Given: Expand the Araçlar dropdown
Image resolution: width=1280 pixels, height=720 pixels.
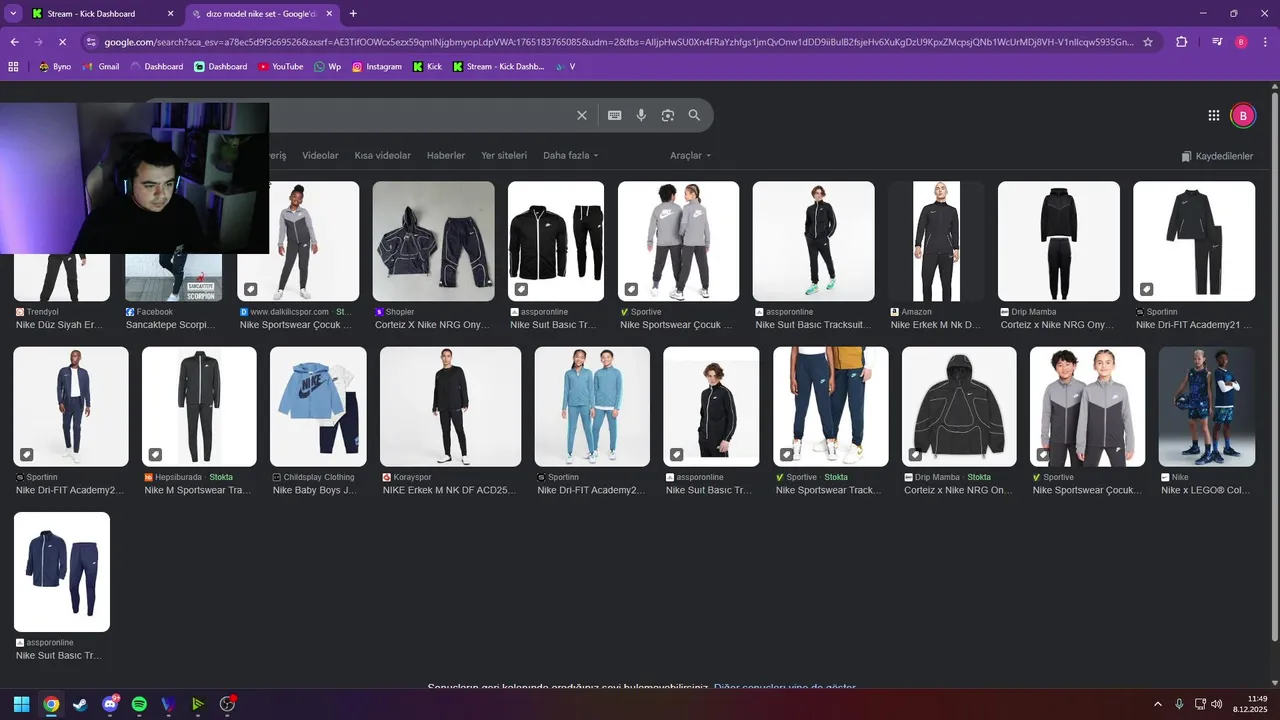Looking at the screenshot, I should [x=690, y=155].
